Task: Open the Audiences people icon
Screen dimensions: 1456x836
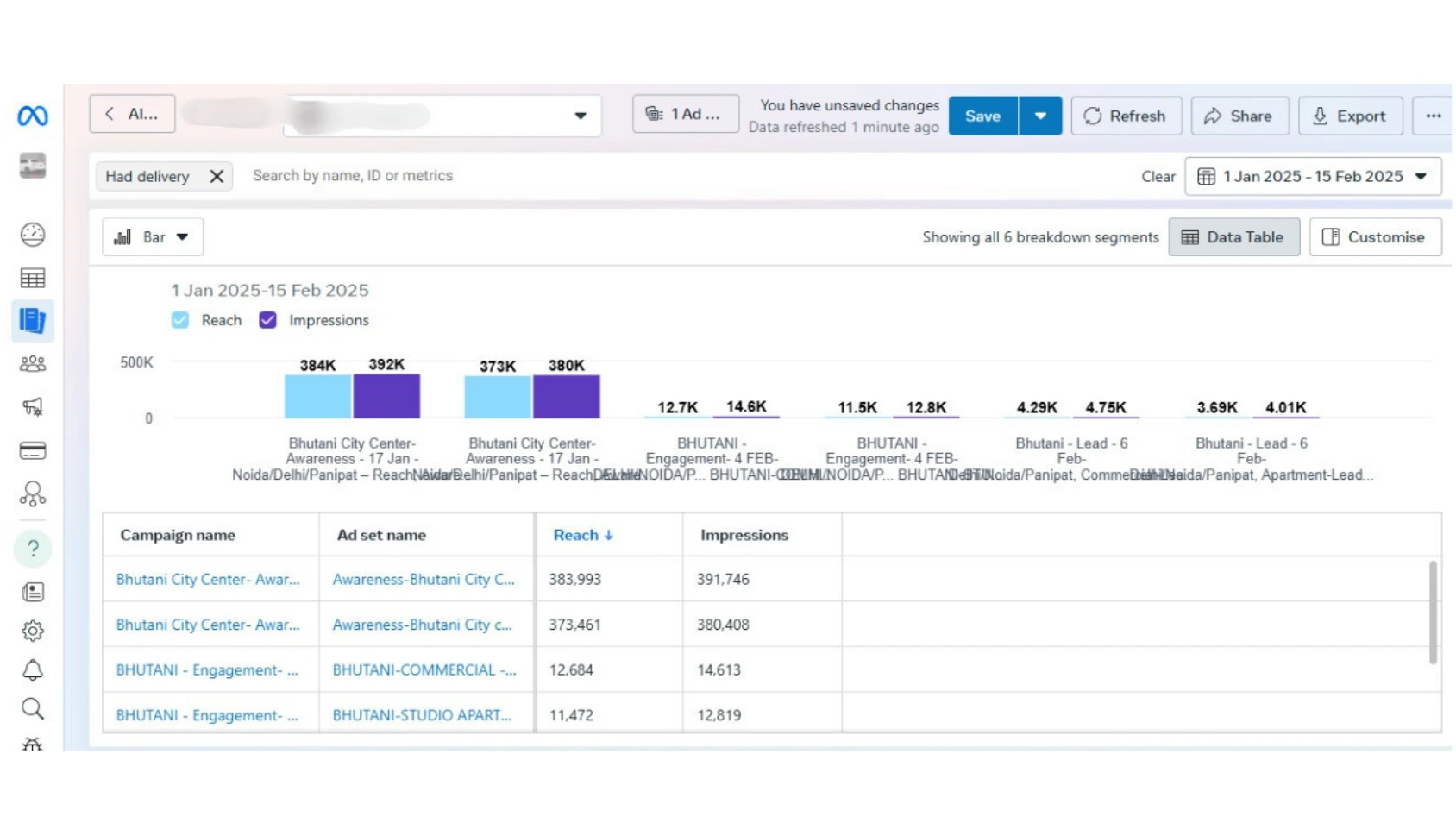Action: [x=33, y=364]
